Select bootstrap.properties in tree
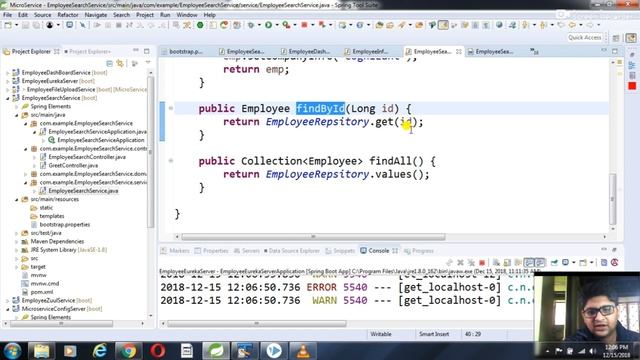Image resolution: width=640 pixels, height=360 pixels. coord(64,224)
